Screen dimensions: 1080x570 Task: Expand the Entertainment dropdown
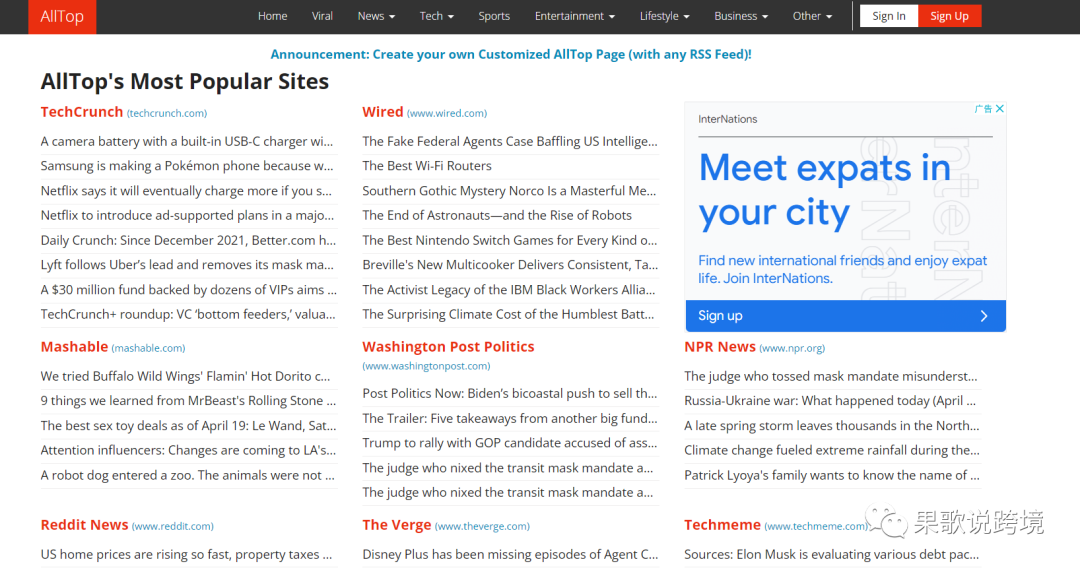574,16
